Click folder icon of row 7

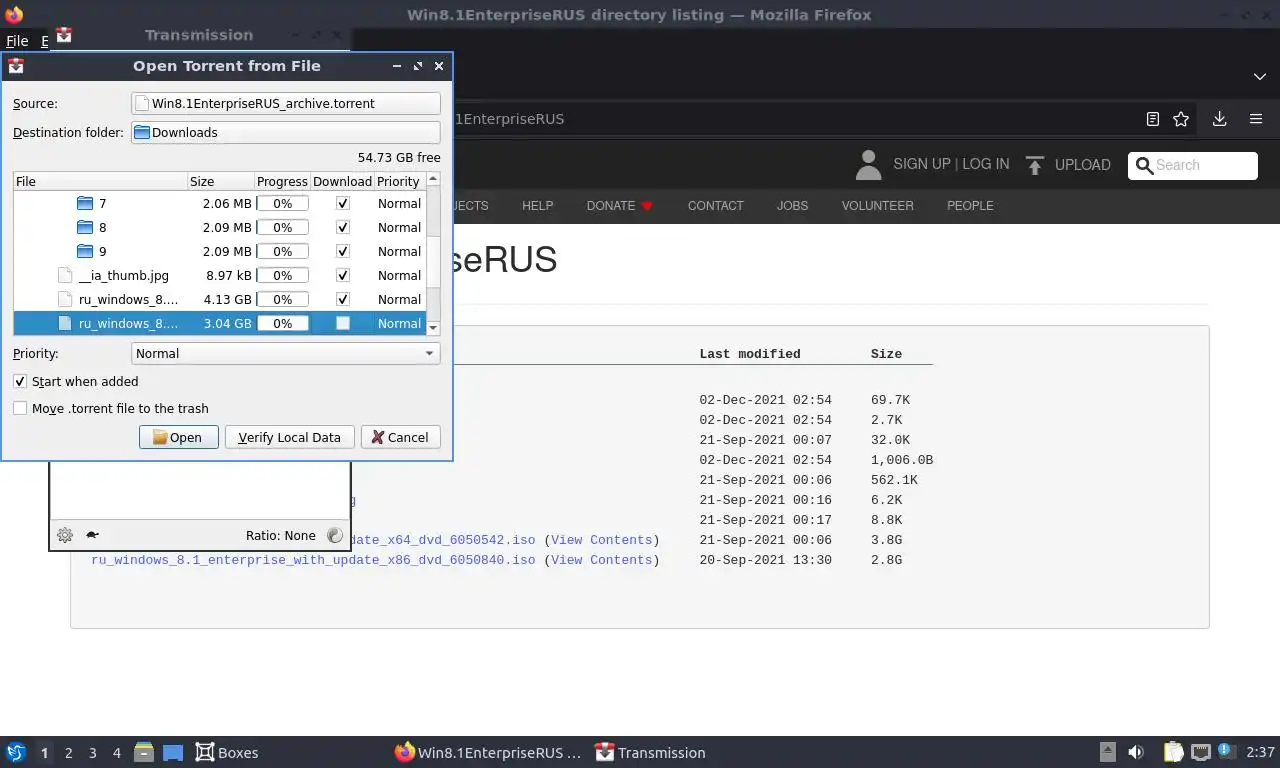[x=85, y=203]
